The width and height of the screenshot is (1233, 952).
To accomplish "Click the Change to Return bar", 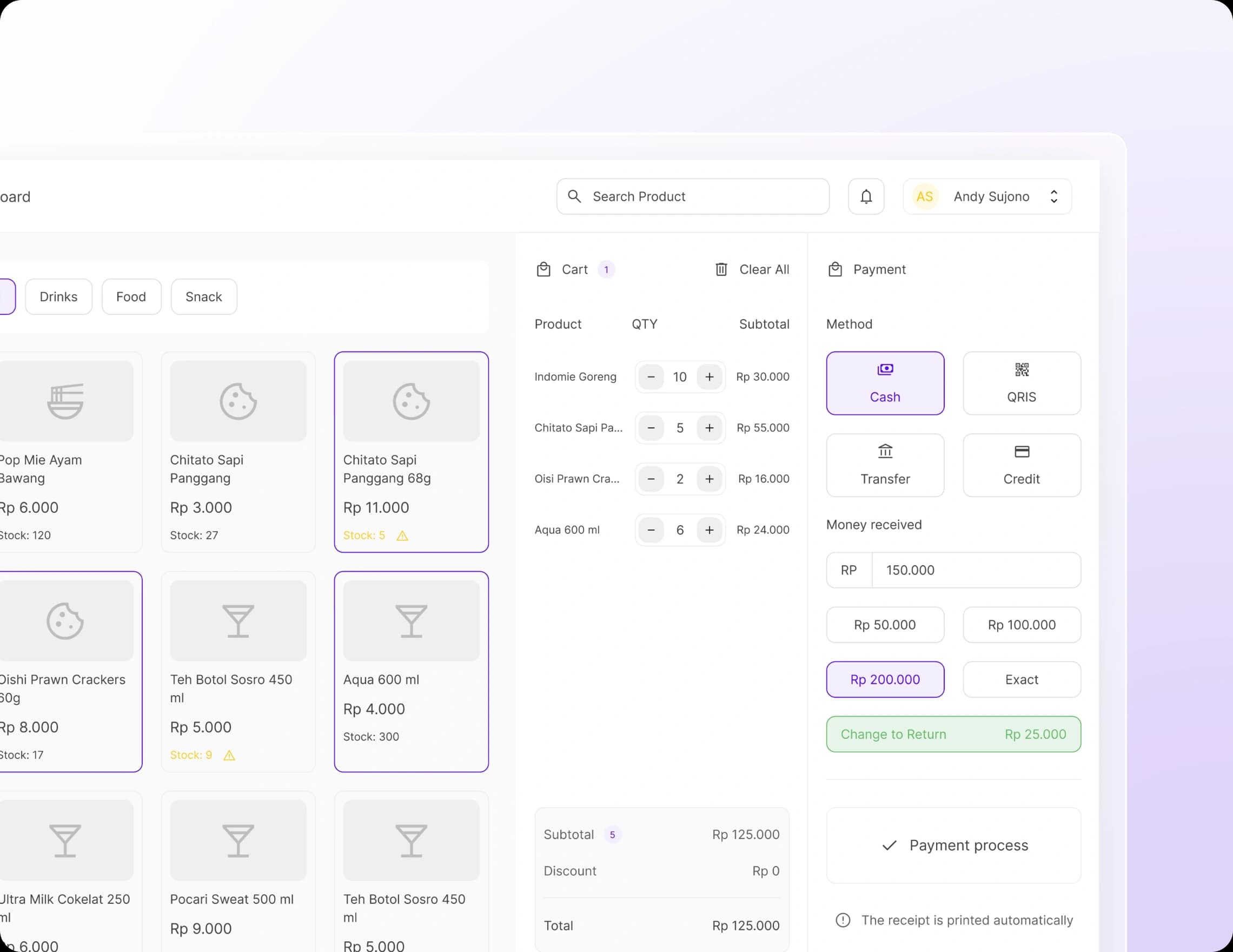I will click(953, 734).
